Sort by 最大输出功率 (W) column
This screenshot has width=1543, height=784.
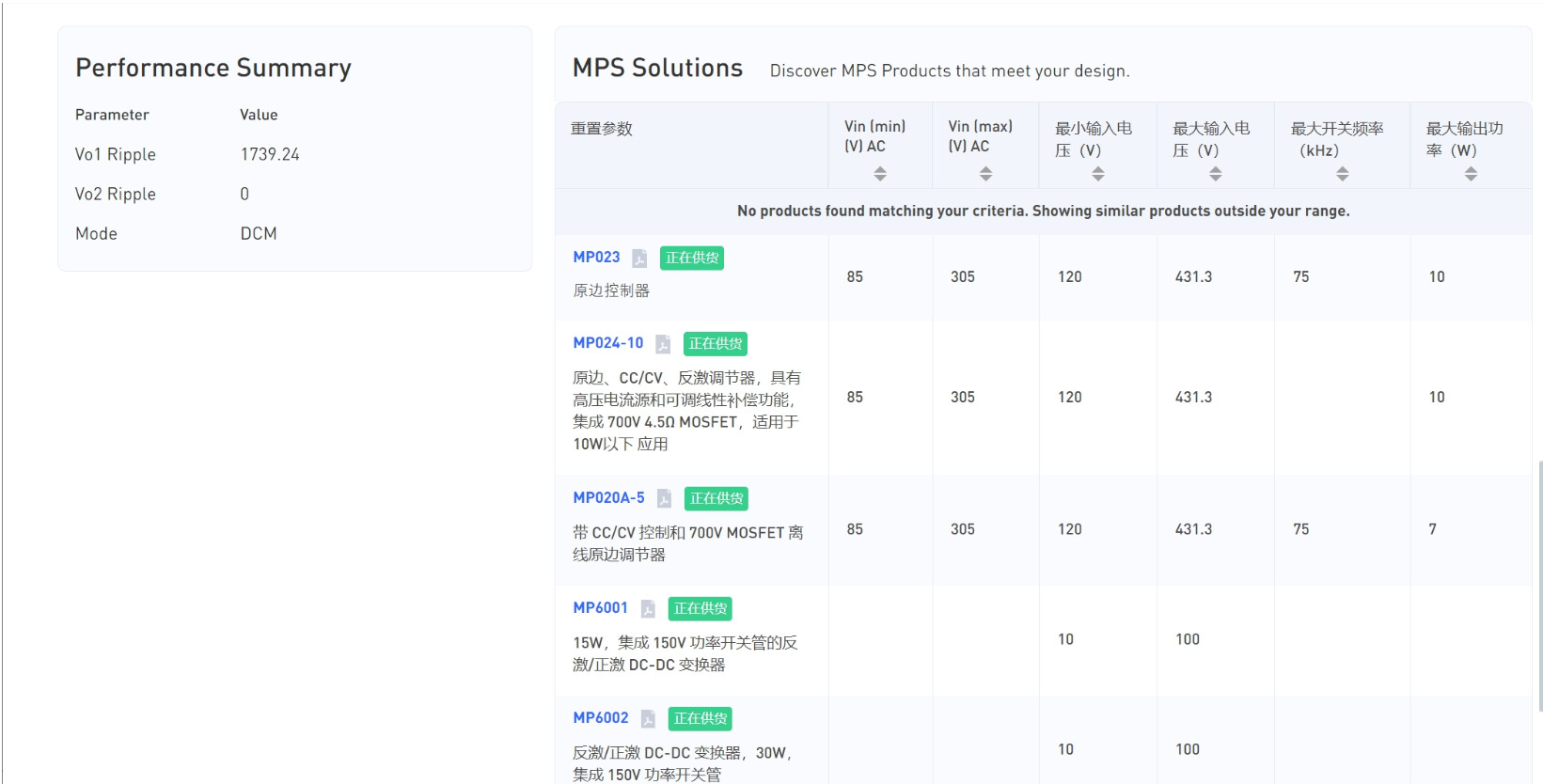[x=1471, y=174]
